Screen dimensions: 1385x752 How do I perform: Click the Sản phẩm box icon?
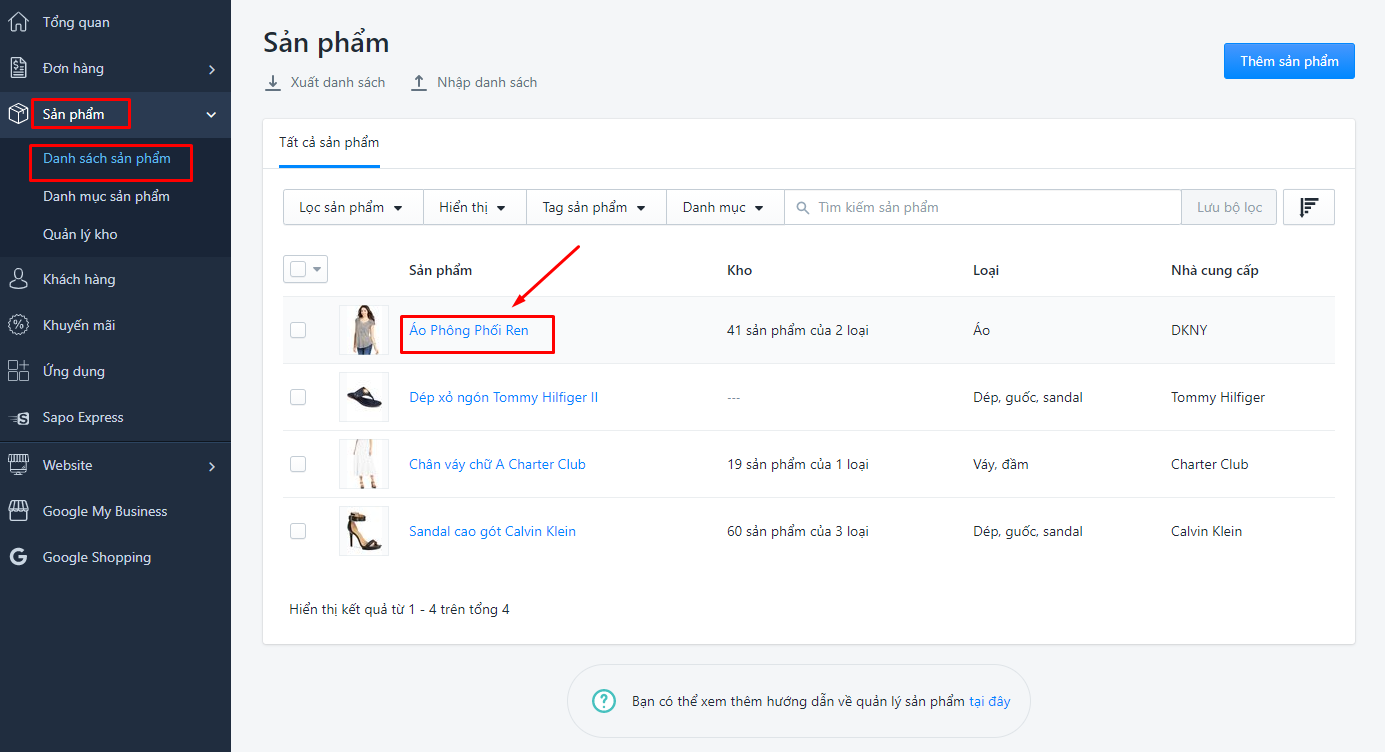[x=18, y=114]
